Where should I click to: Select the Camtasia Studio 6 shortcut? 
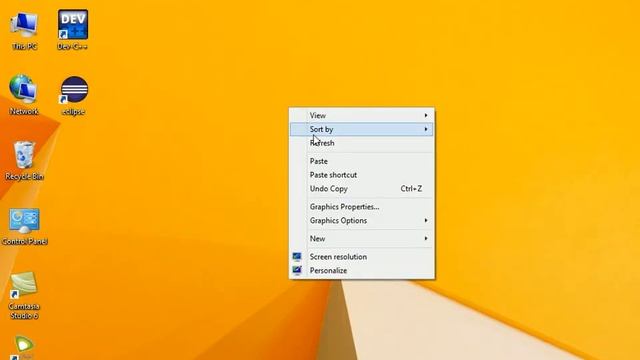tap(24, 296)
